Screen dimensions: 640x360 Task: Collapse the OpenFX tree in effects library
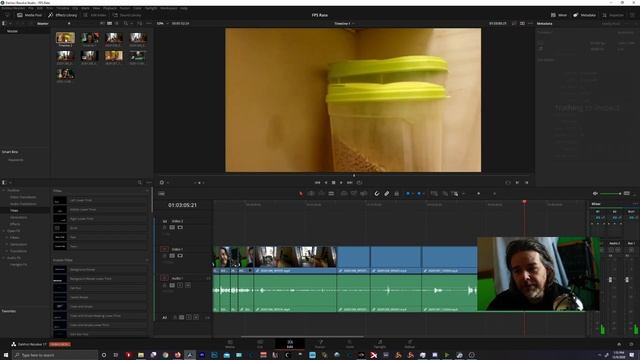(x=4, y=231)
